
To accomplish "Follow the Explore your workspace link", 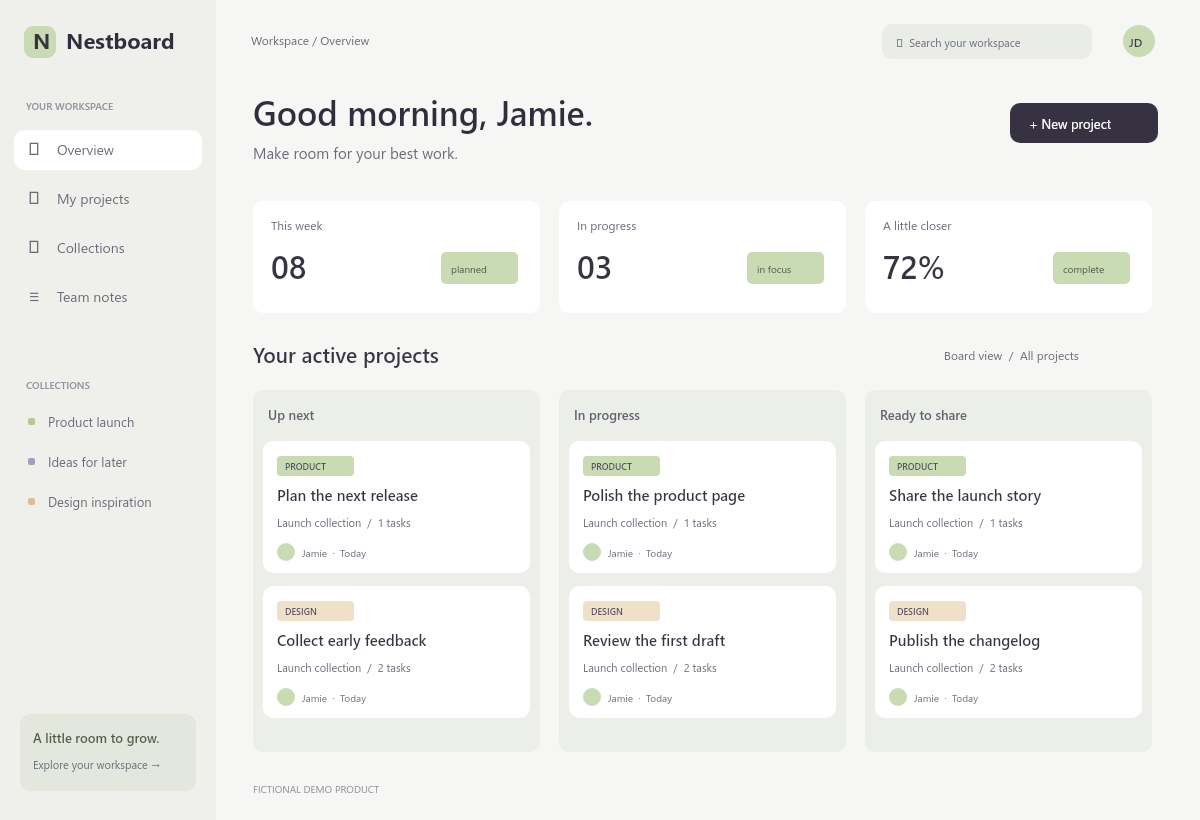I will (97, 765).
